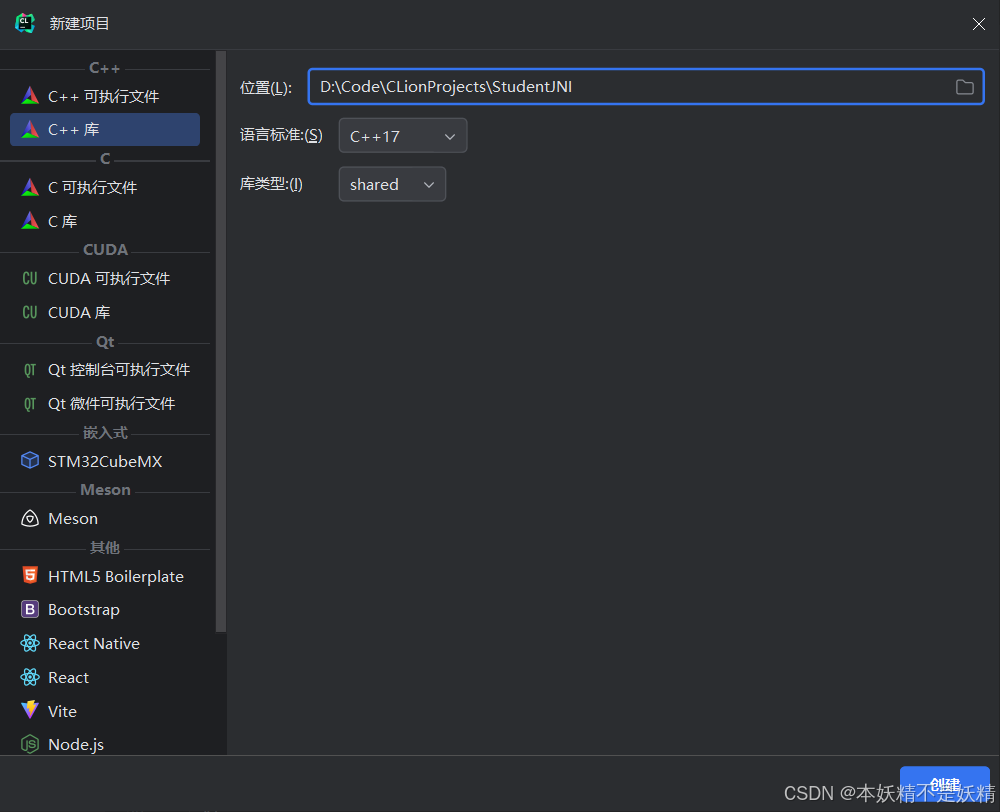Click the project type list scrollbar
The width and height of the screenshot is (1000, 812).
click(x=221, y=341)
